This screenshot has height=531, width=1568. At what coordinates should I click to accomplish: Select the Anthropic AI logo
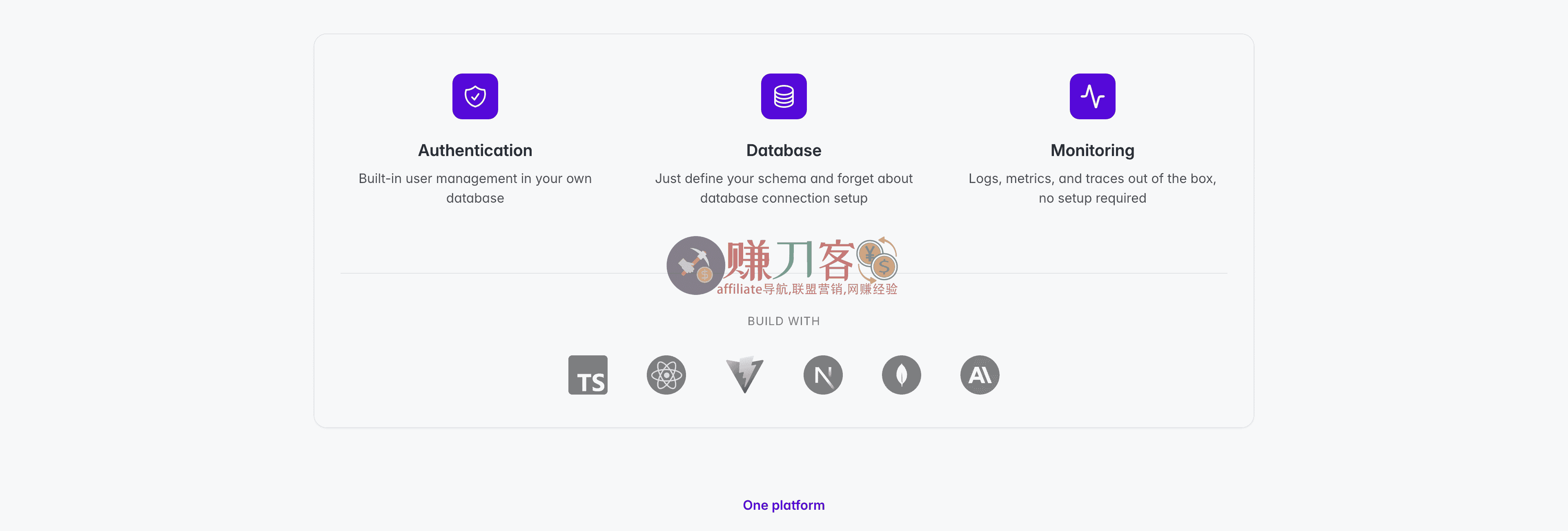click(980, 375)
